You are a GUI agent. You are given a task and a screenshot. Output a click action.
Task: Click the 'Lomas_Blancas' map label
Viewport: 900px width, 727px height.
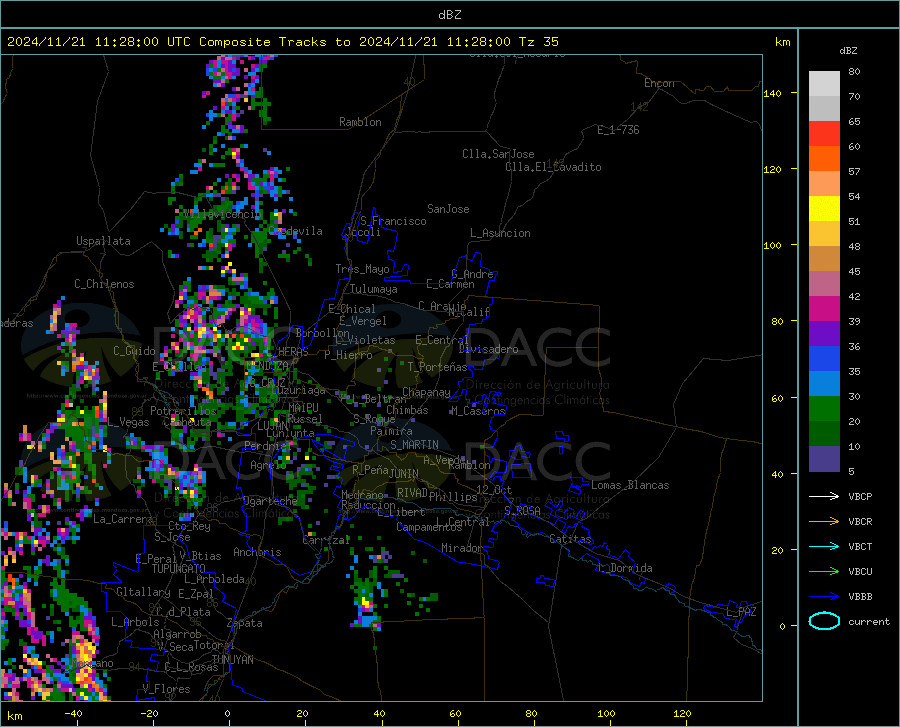coord(630,485)
